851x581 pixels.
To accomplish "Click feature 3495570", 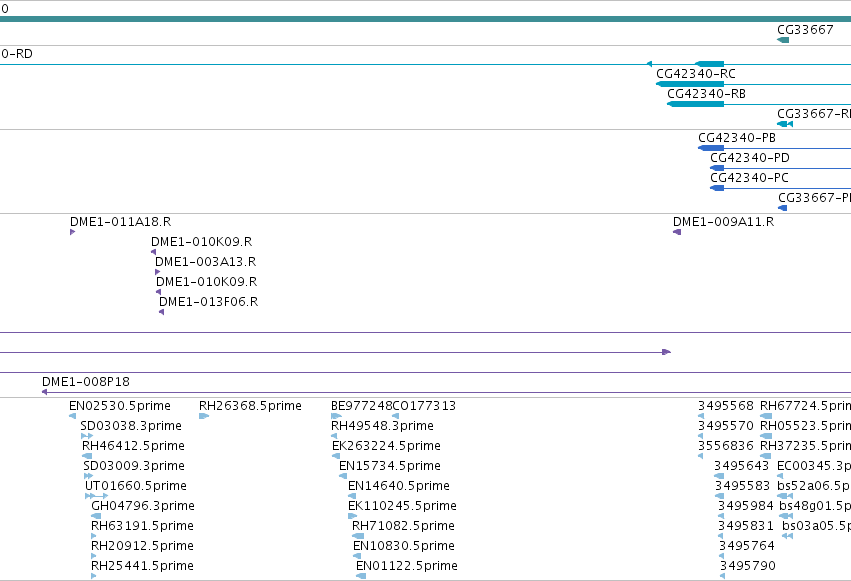I will click(726, 426).
